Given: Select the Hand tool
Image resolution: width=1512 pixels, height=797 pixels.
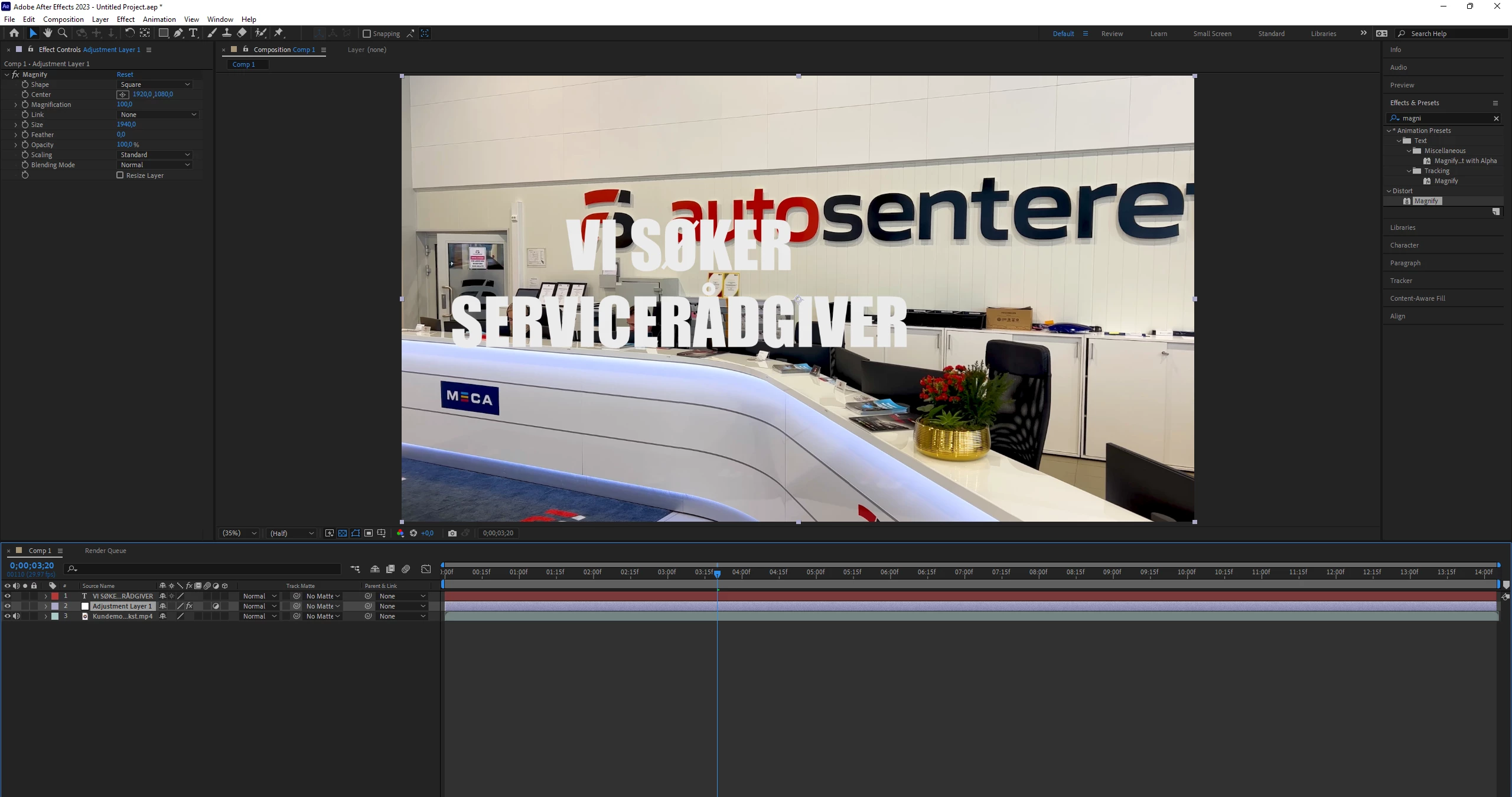Looking at the screenshot, I should [48, 33].
